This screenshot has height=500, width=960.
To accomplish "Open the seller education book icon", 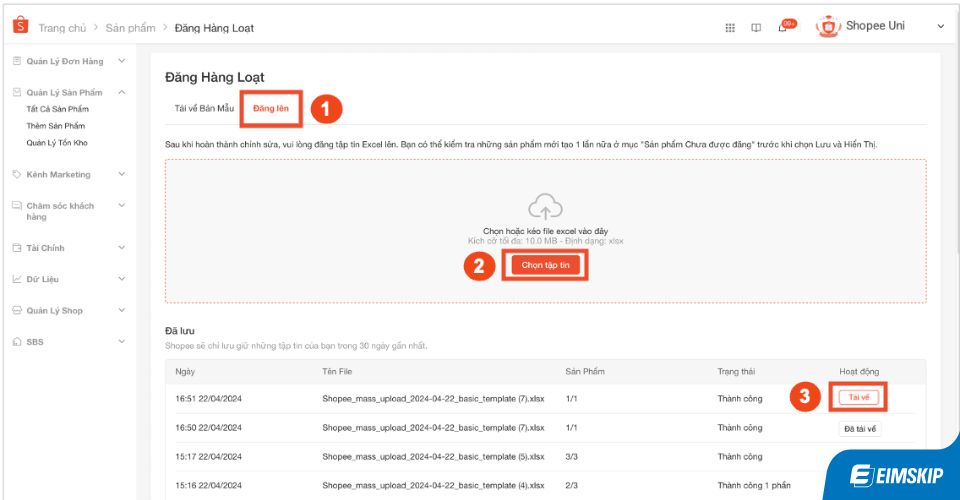I will pyautogui.click(x=756, y=28).
